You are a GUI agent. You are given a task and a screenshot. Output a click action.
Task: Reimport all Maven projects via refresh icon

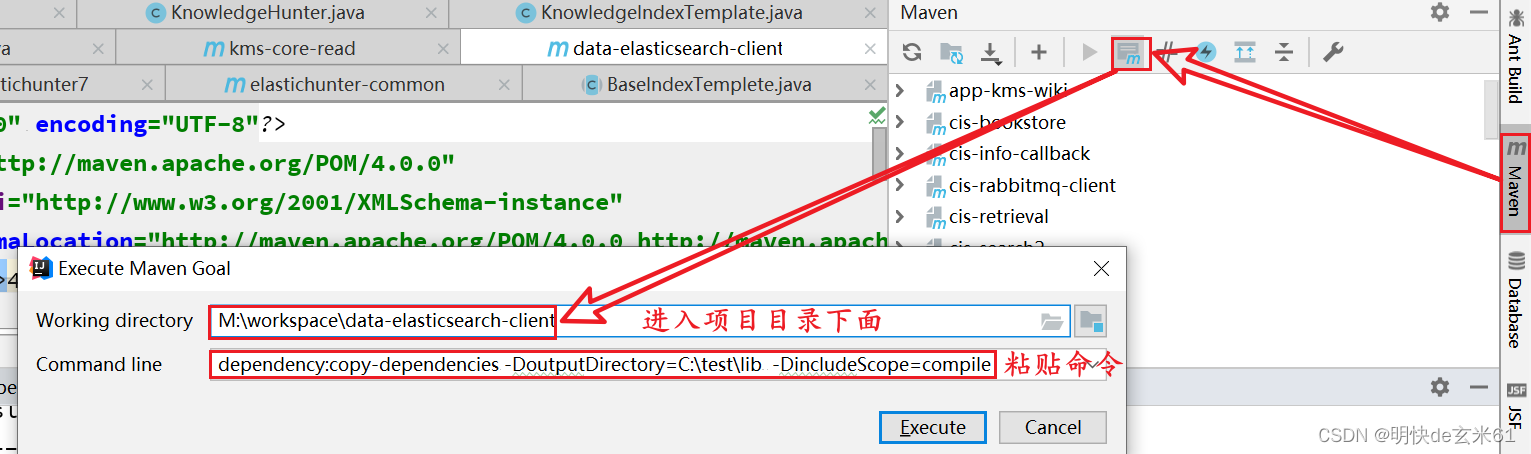(912, 52)
